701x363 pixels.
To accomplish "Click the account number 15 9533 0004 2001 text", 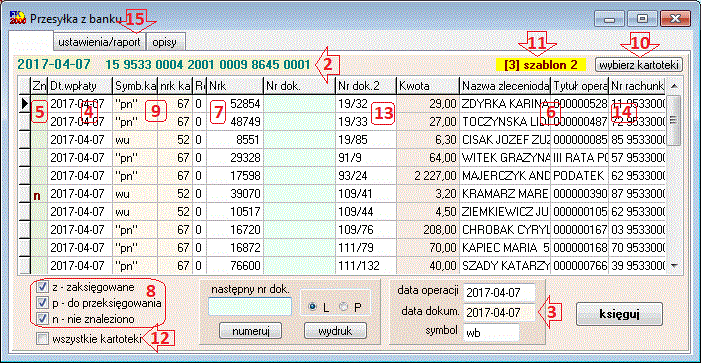I will pos(207,64).
